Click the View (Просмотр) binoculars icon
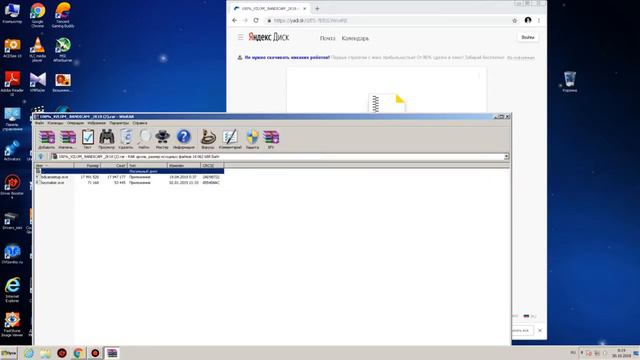 (107, 139)
